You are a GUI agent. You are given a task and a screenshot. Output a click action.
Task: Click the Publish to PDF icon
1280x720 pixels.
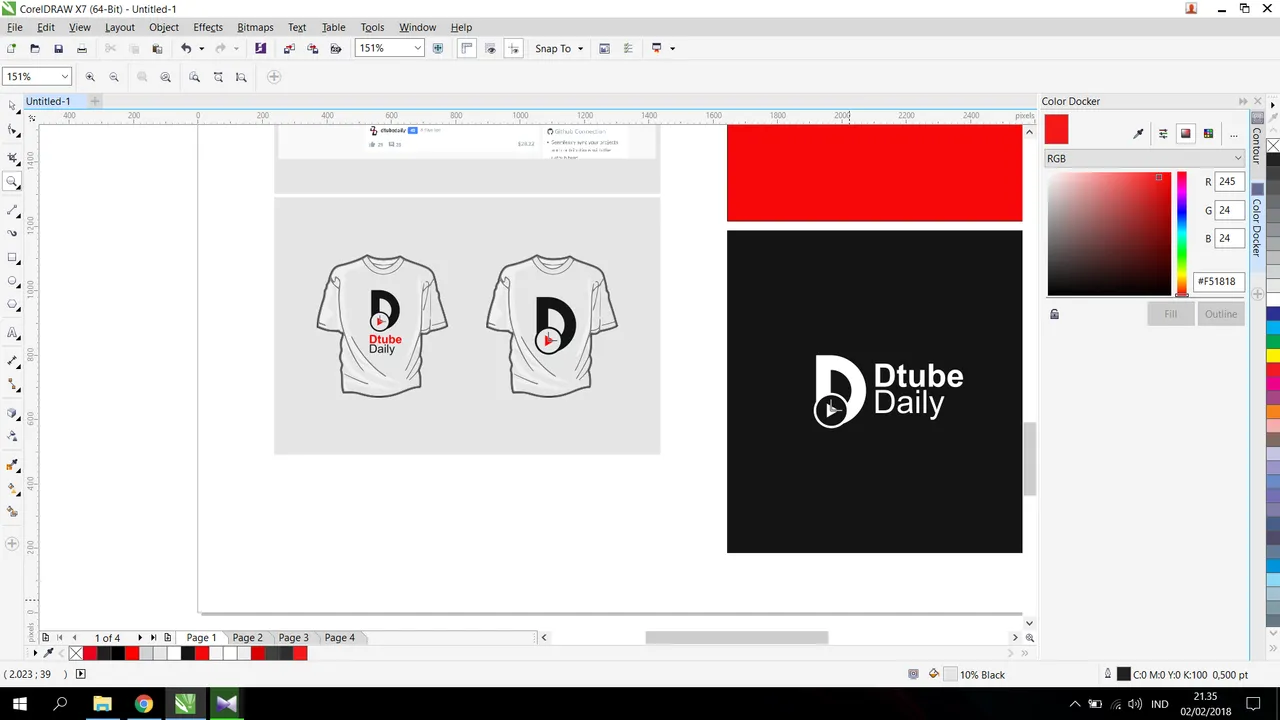pos(337,48)
